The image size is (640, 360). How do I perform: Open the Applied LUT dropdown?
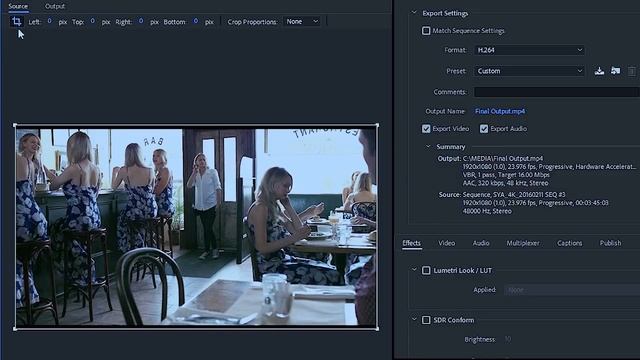(x=572, y=290)
